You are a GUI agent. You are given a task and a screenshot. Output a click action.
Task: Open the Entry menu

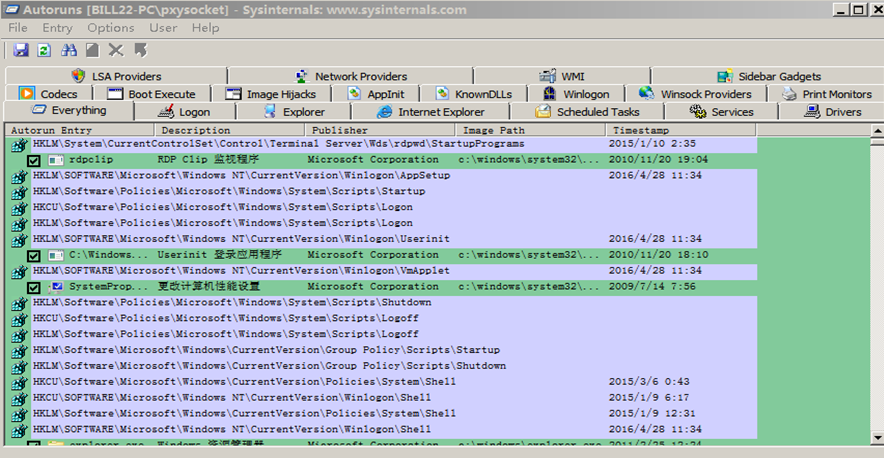58,28
